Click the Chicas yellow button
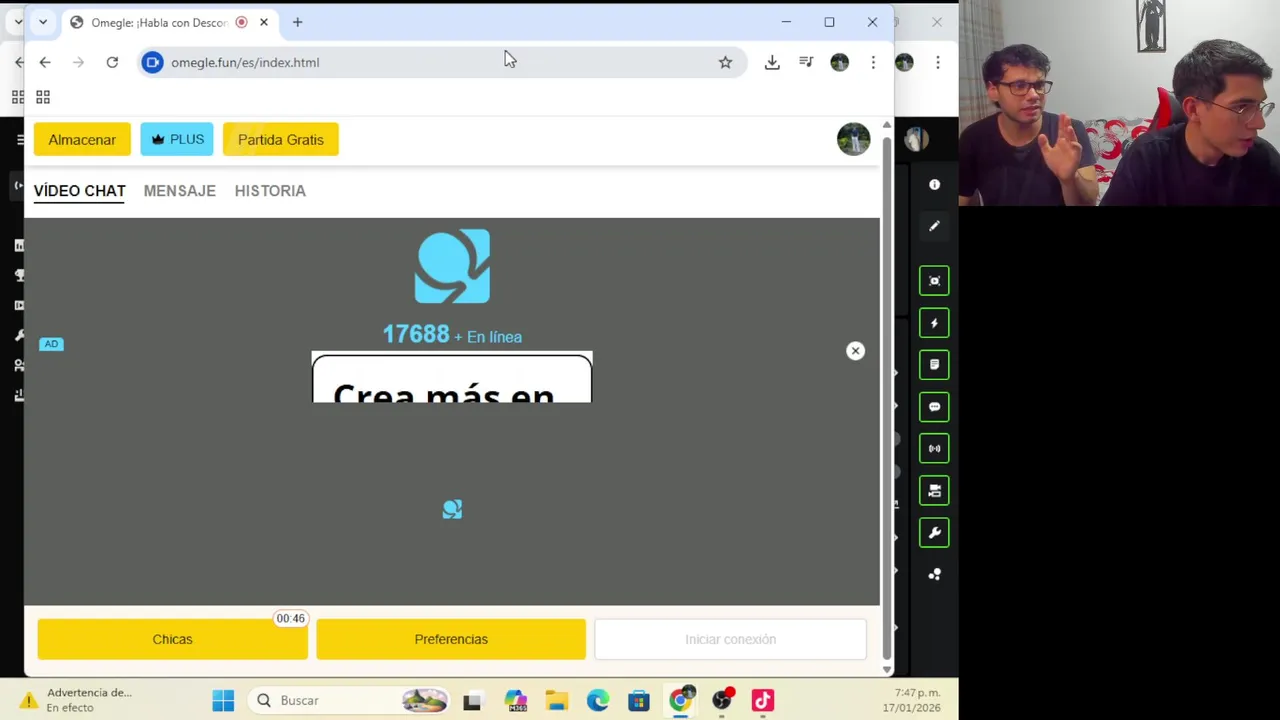This screenshot has width=1280, height=720. 172,639
